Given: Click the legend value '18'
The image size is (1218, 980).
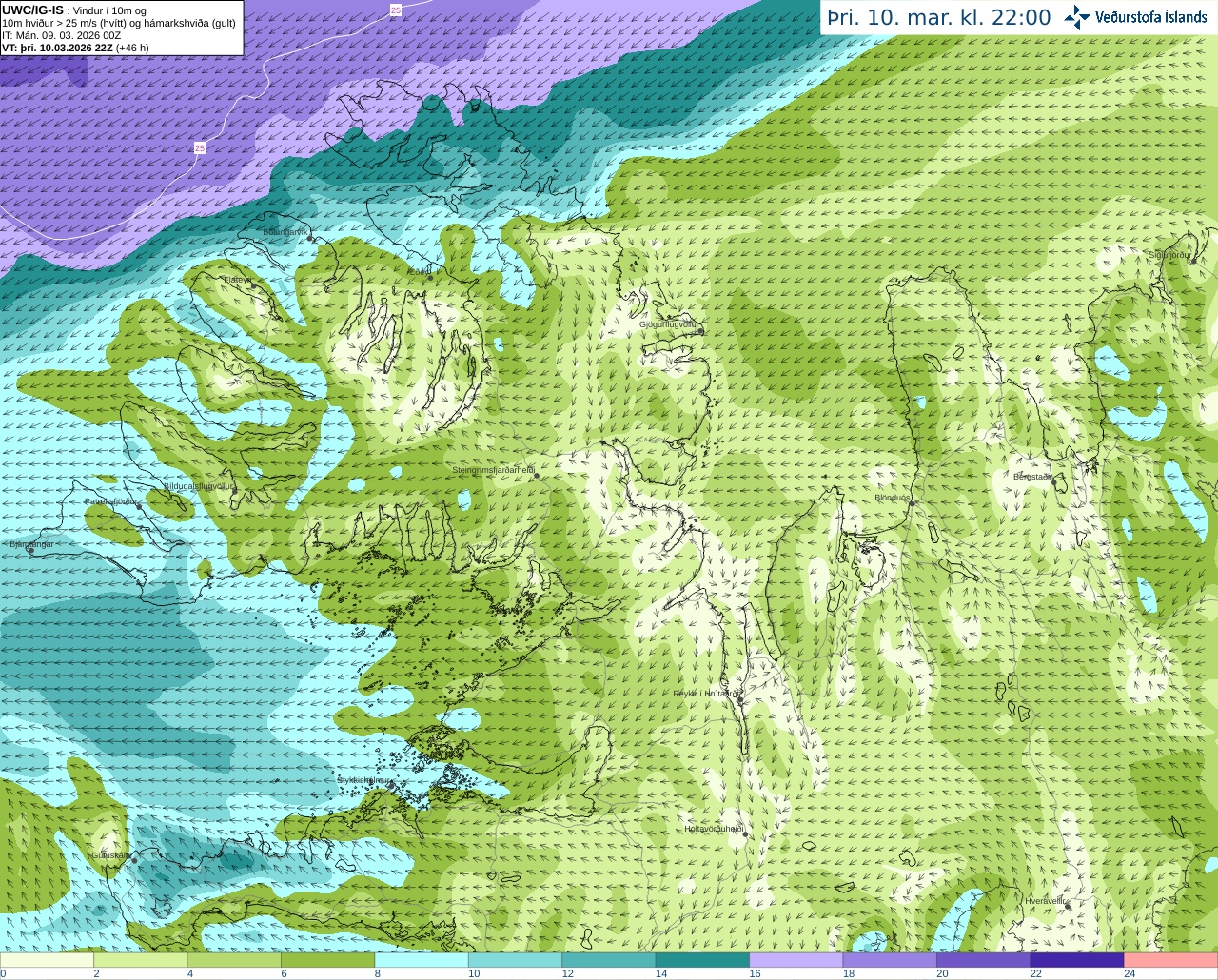Looking at the screenshot, I should (849, 973).
